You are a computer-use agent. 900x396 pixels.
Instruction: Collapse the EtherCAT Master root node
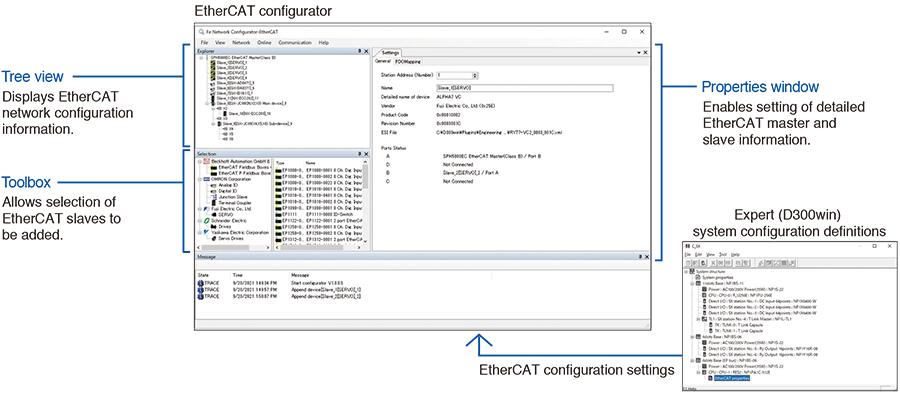click(201, 58)
